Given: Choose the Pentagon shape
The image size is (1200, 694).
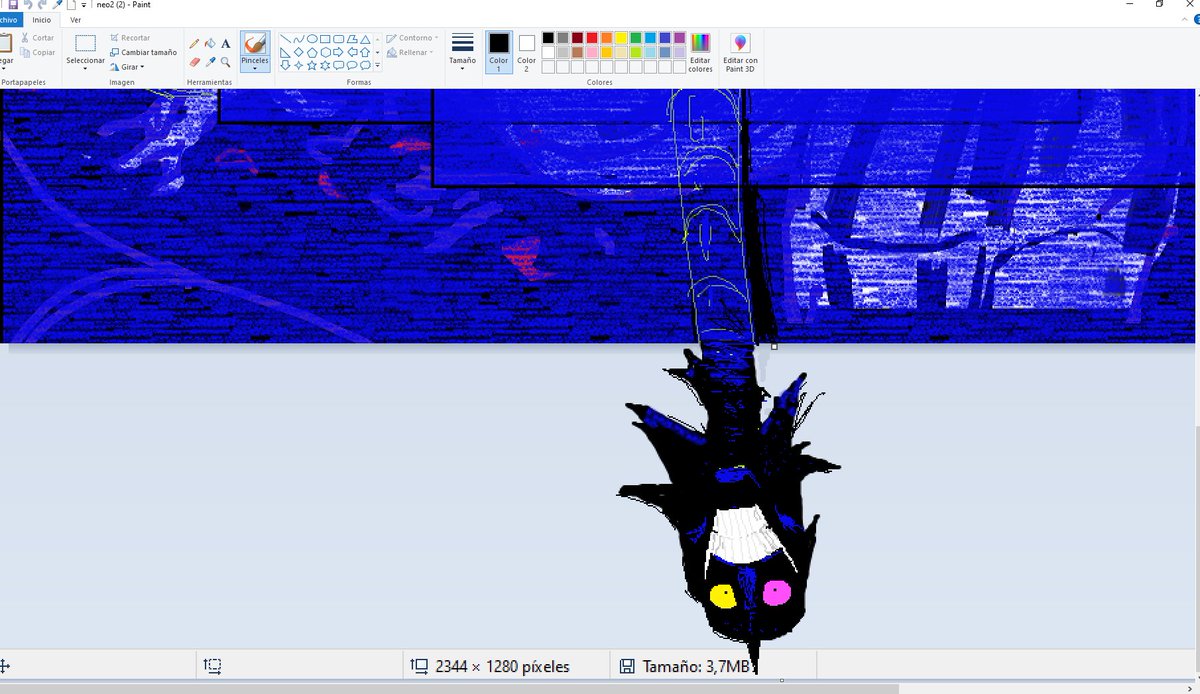Looking at the screenshot, I should click(x=312, y=52).
